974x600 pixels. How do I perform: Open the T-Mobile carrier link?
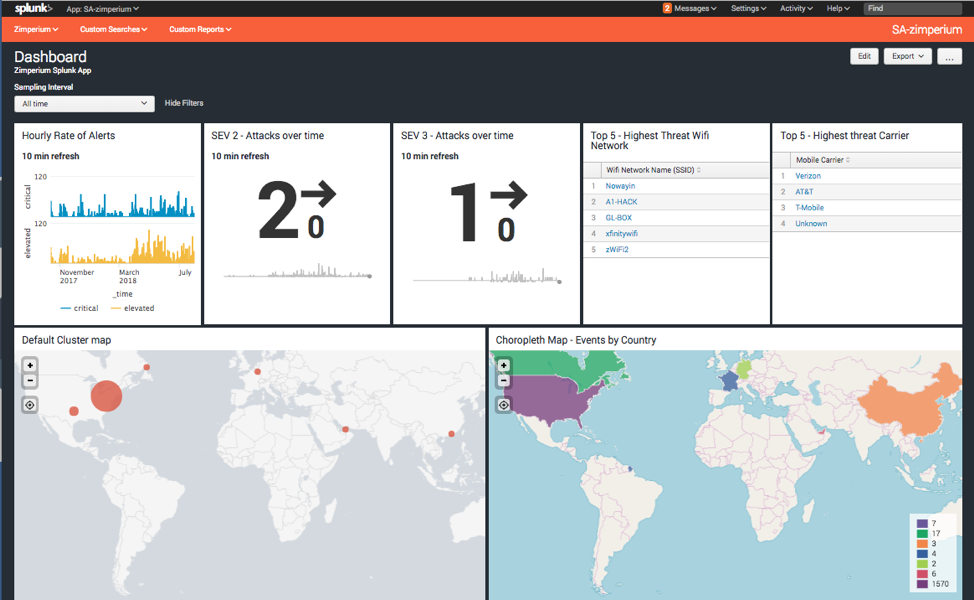point(809,207)
